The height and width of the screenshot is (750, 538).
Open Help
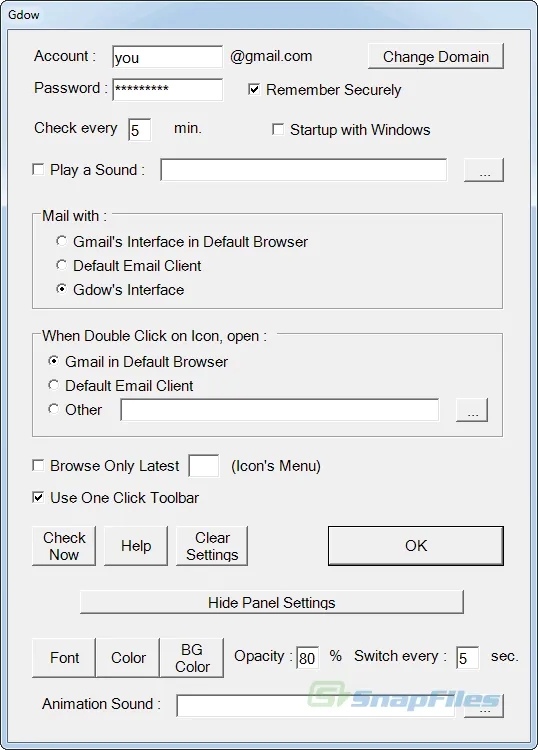(136, 546)
